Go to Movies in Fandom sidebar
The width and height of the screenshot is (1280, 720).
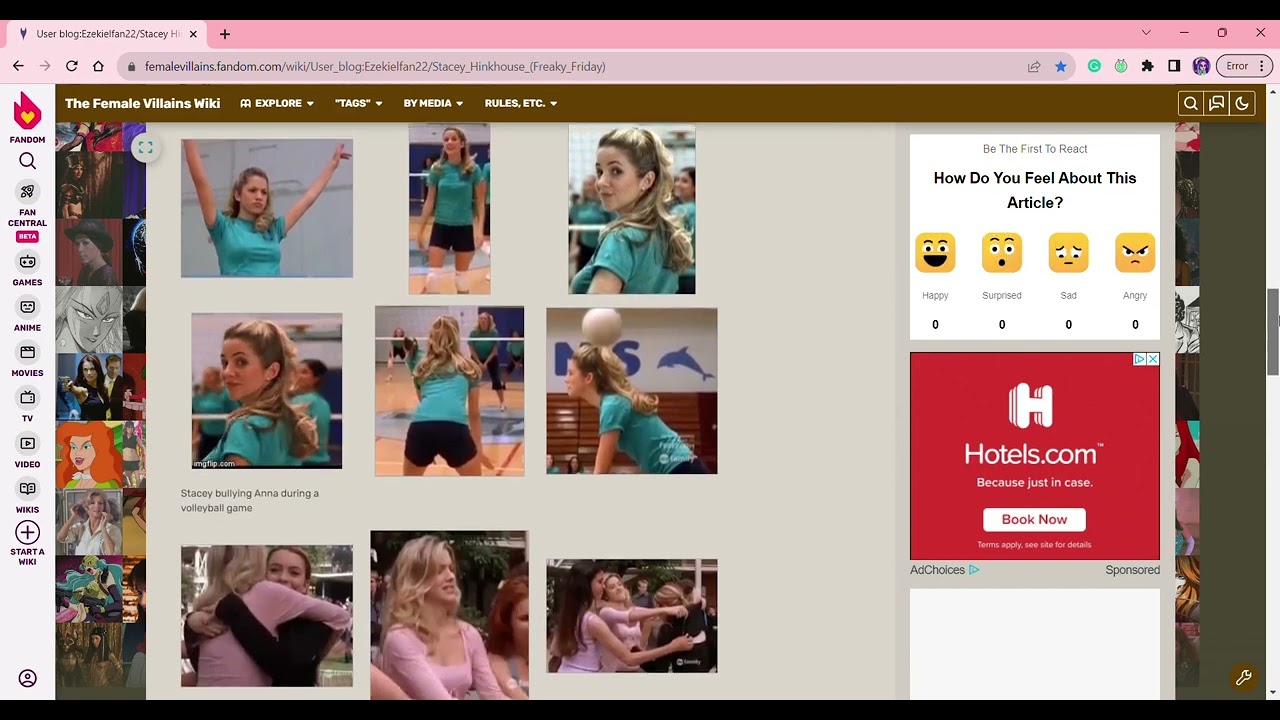click(x=27, y=360)
